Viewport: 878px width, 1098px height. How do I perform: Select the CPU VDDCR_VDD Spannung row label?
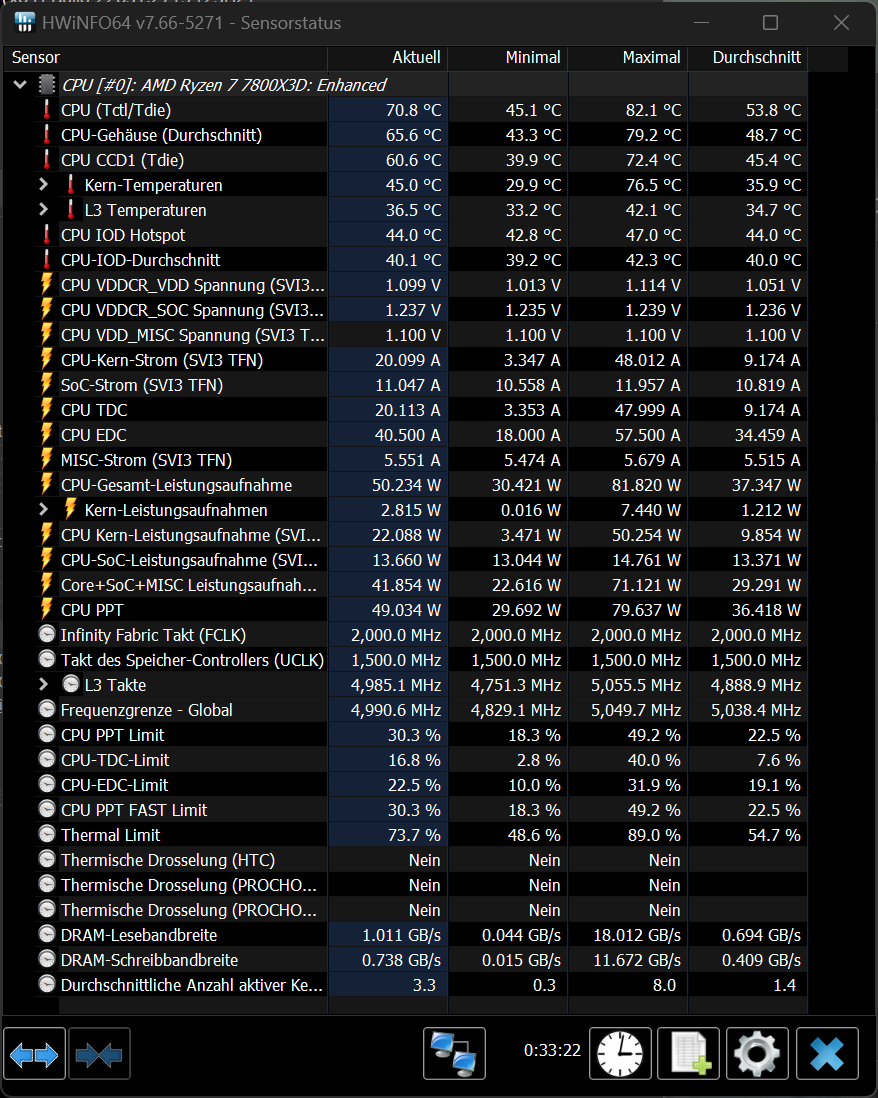point(193,285)
